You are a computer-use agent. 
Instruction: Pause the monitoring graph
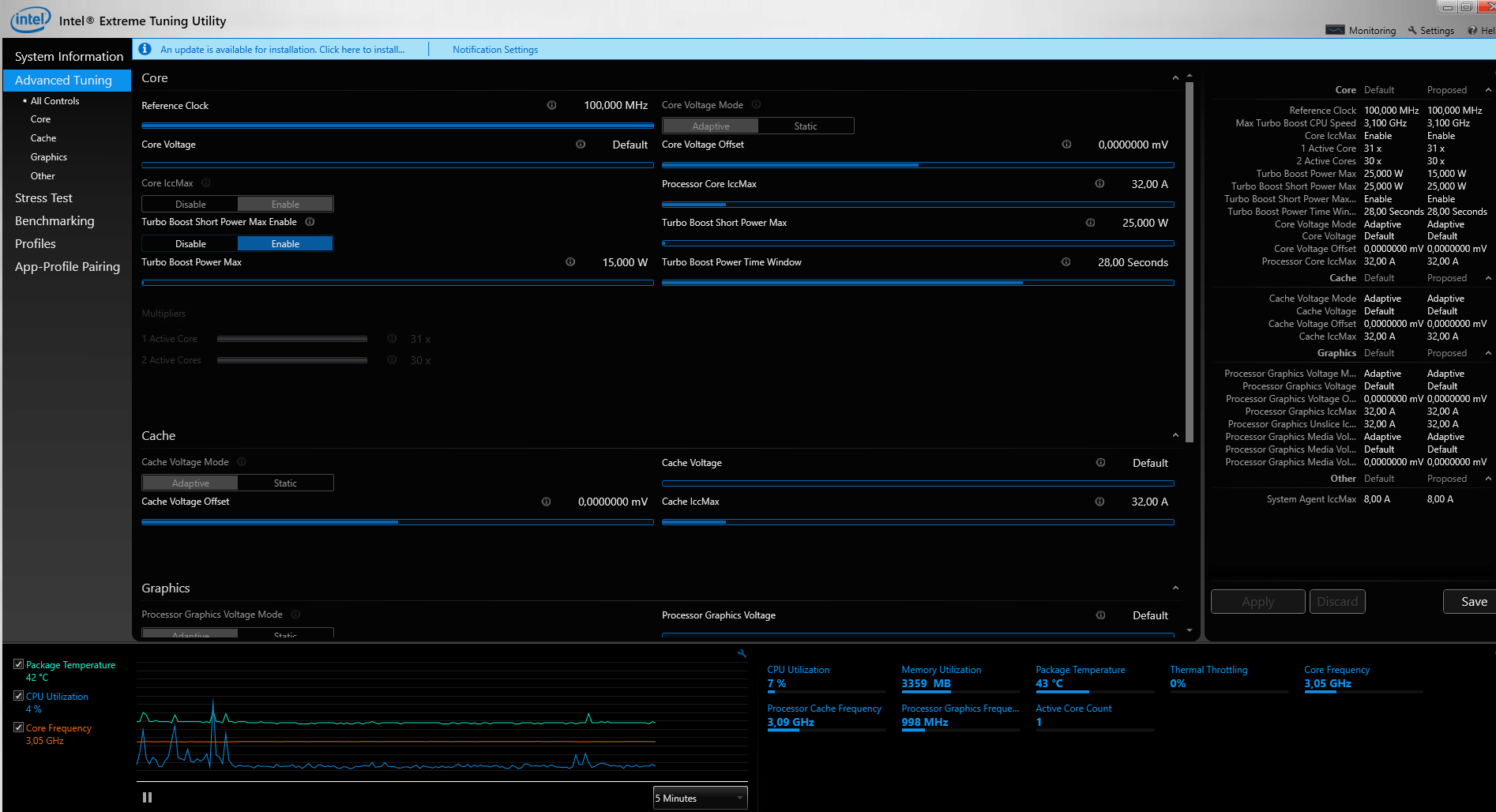coord(147,798)
